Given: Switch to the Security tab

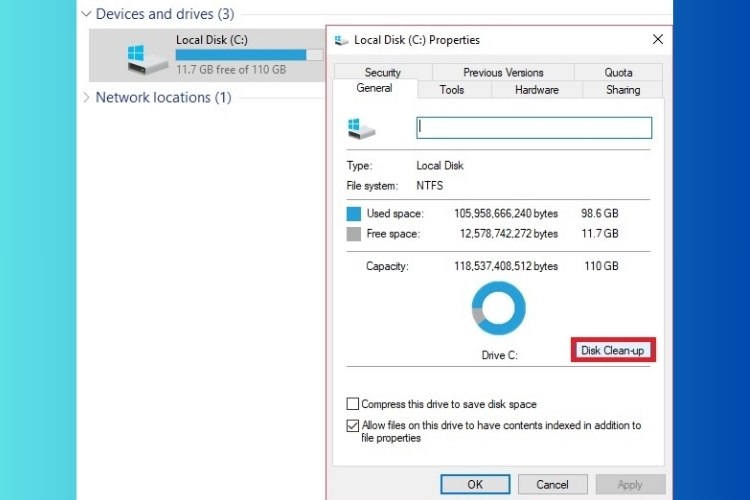Looking at the screenshot, I should click(x=382, y=72).
